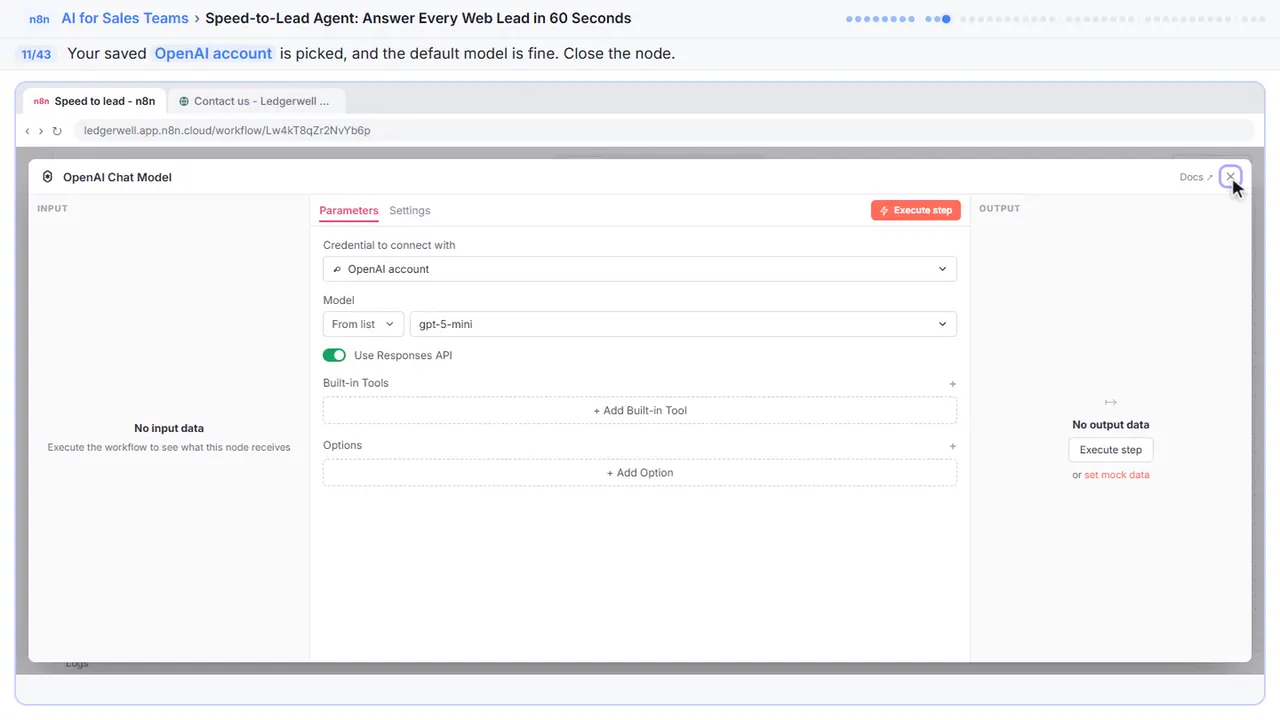Image resolution: width=1280 pixels, height=720 pixels.
Task: Click the n8n logo in tutorial header
Action: pos(40,18)
